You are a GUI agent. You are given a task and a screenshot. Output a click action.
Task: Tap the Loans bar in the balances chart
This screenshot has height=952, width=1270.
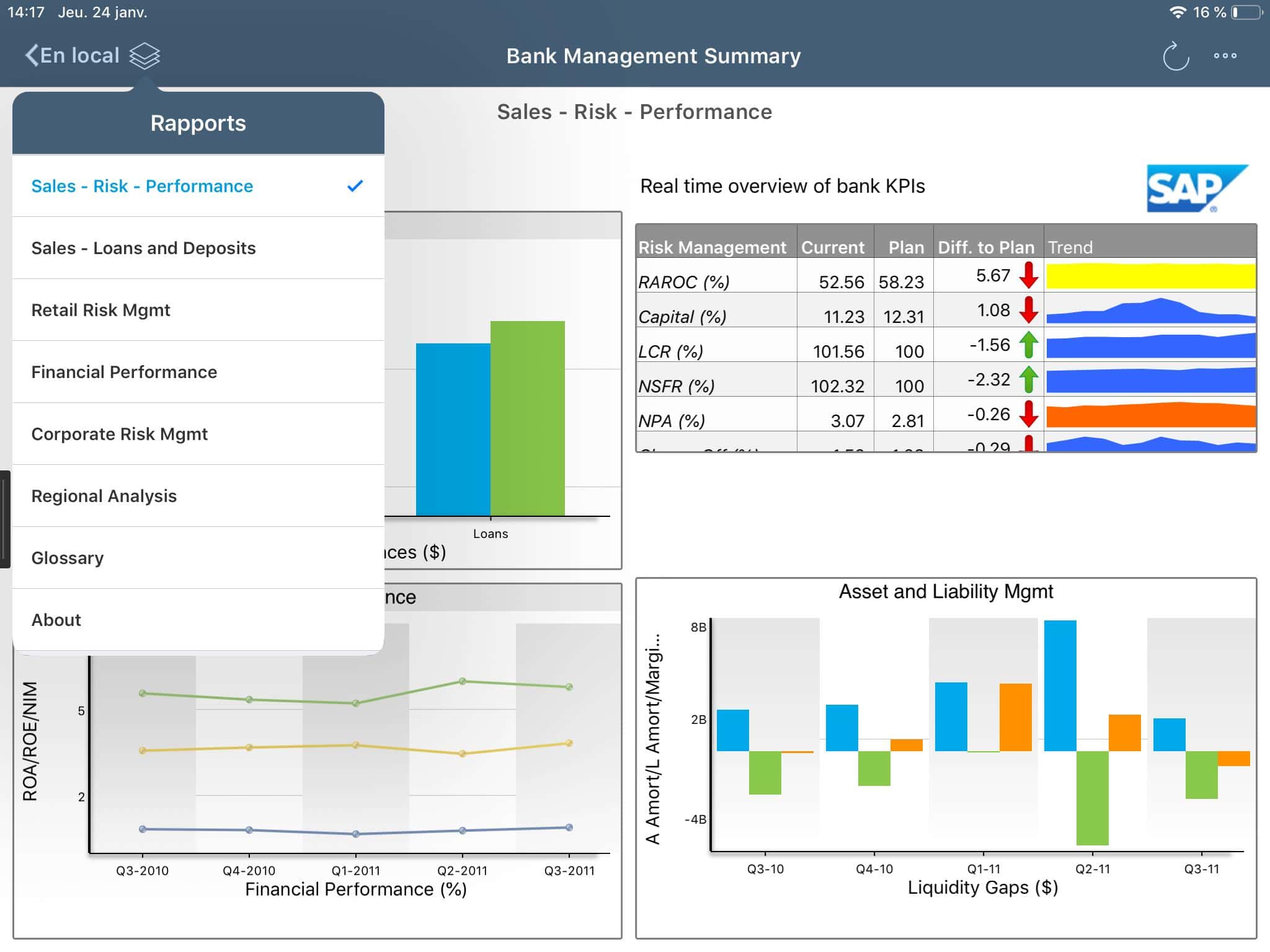(491, 428)
